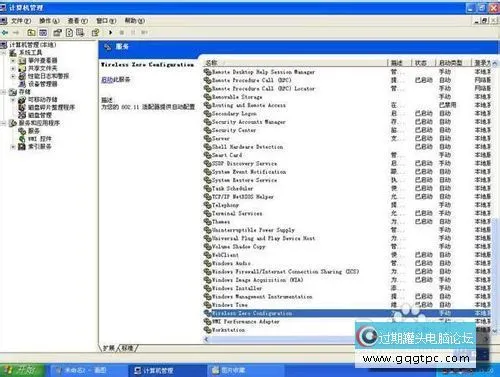Open the 窗口(W) menu

point(106,21)
